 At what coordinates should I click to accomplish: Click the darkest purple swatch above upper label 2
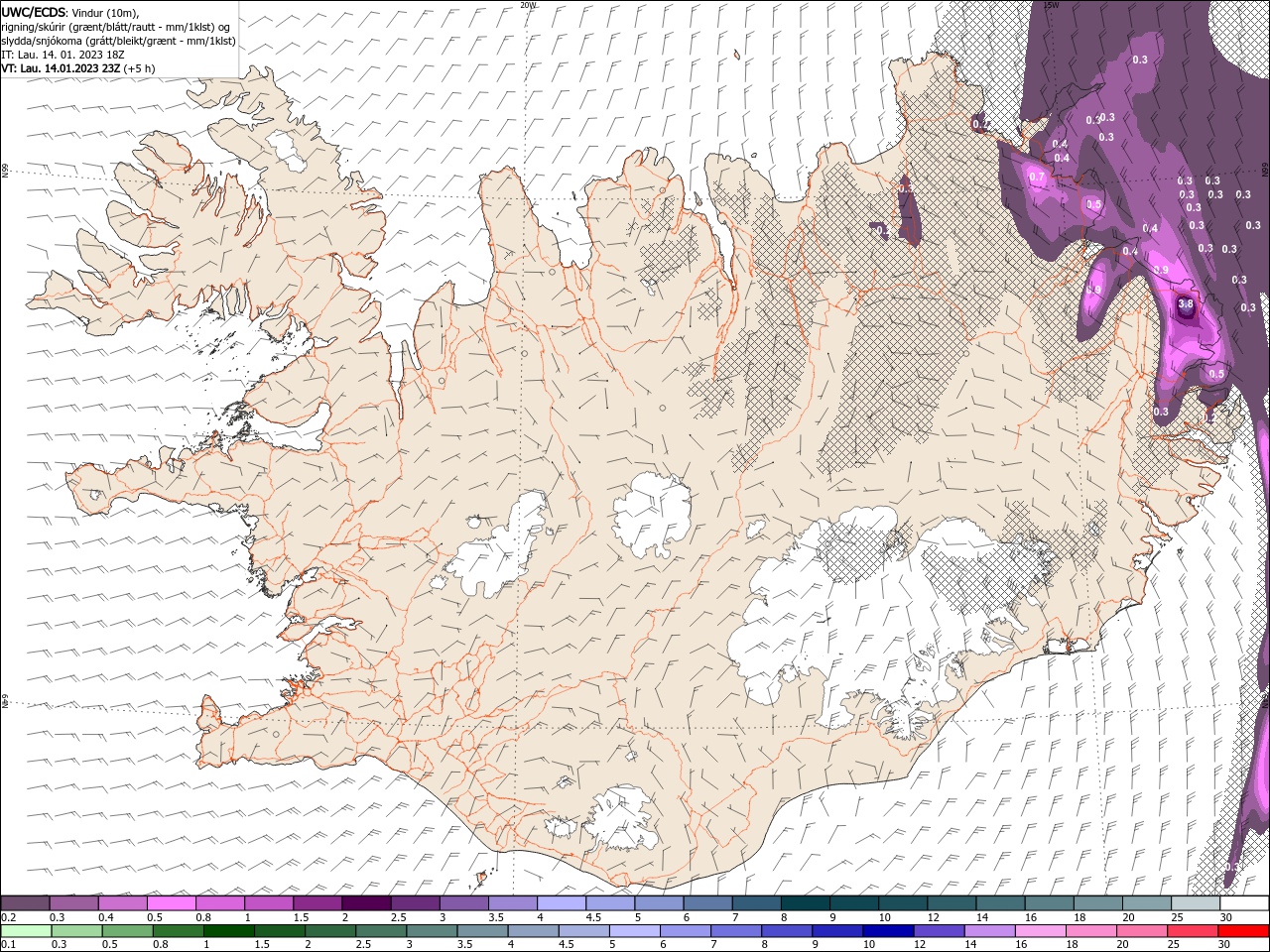(366, 903)
